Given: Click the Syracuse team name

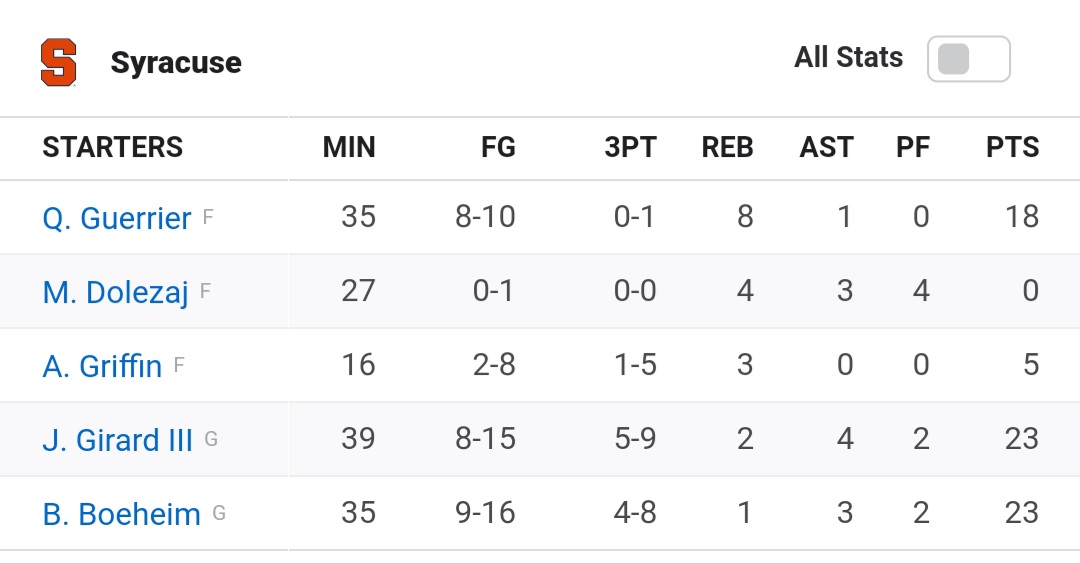Looking at the screenshot, I should pyautogui.click(x=176, y=63).
